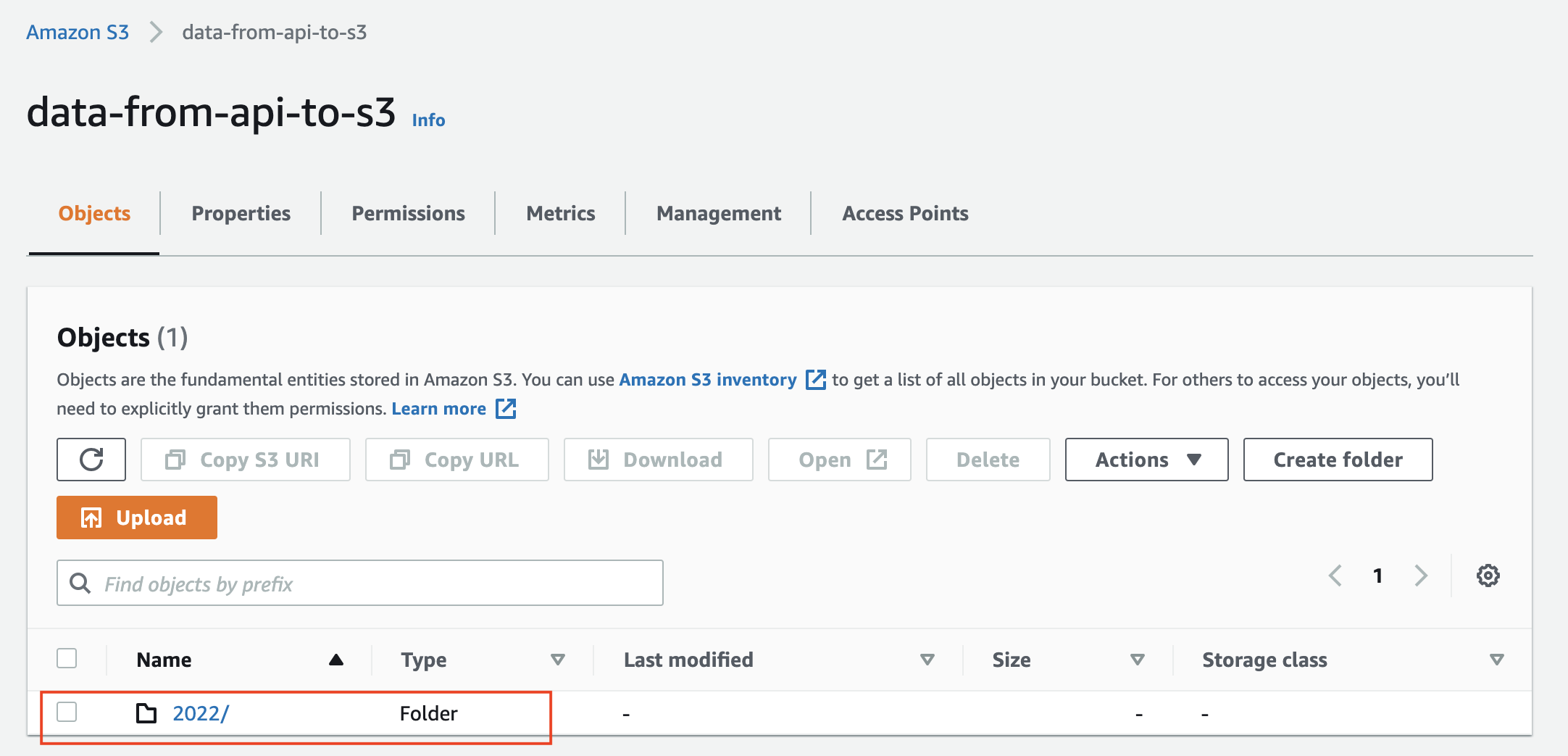Image resolution: width=1568 pixels, height=756 pixels.
Task: Go to the next page arrow
Action: click(1421, 576)
